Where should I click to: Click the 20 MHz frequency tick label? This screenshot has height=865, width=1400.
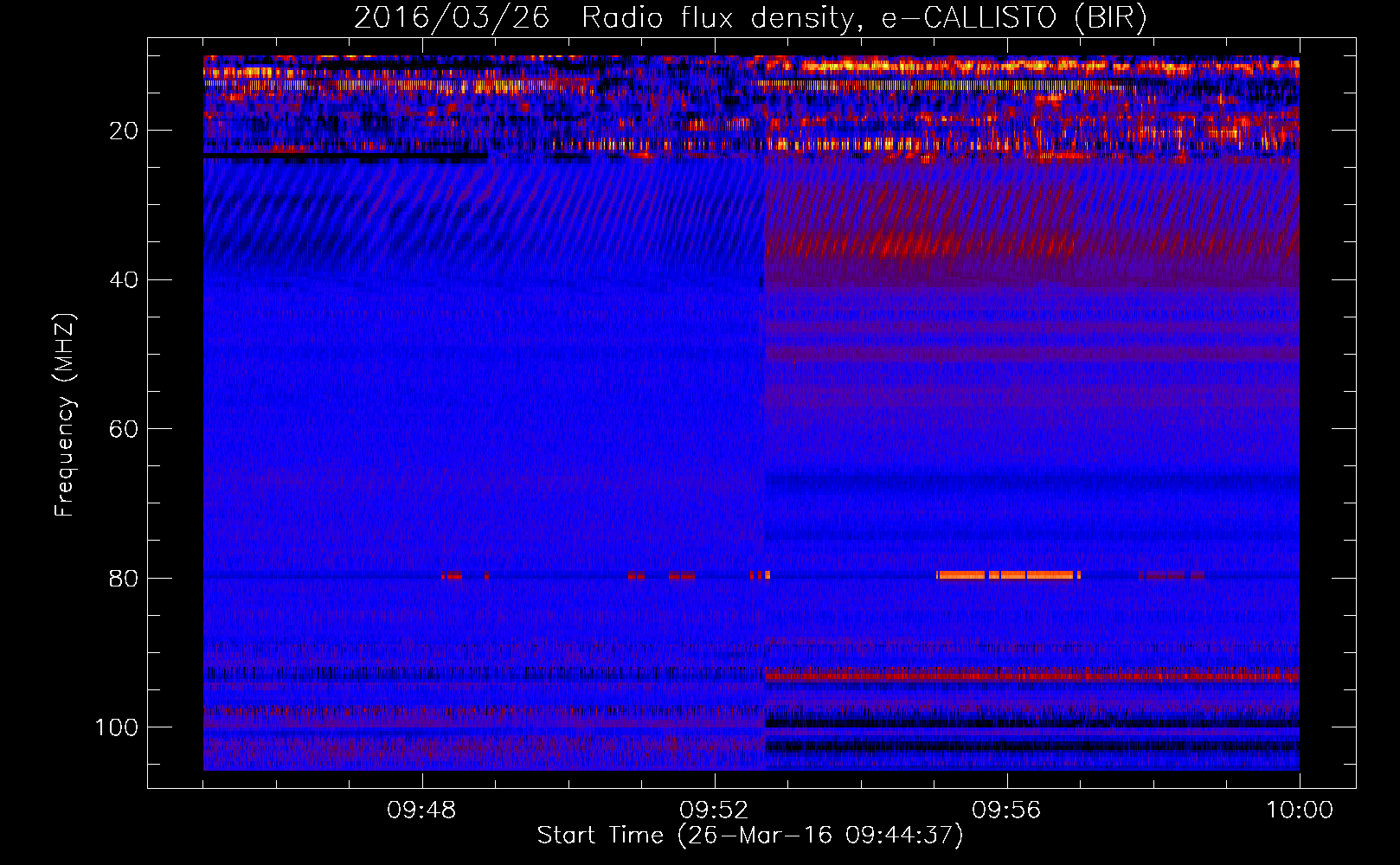click(125, 131)
